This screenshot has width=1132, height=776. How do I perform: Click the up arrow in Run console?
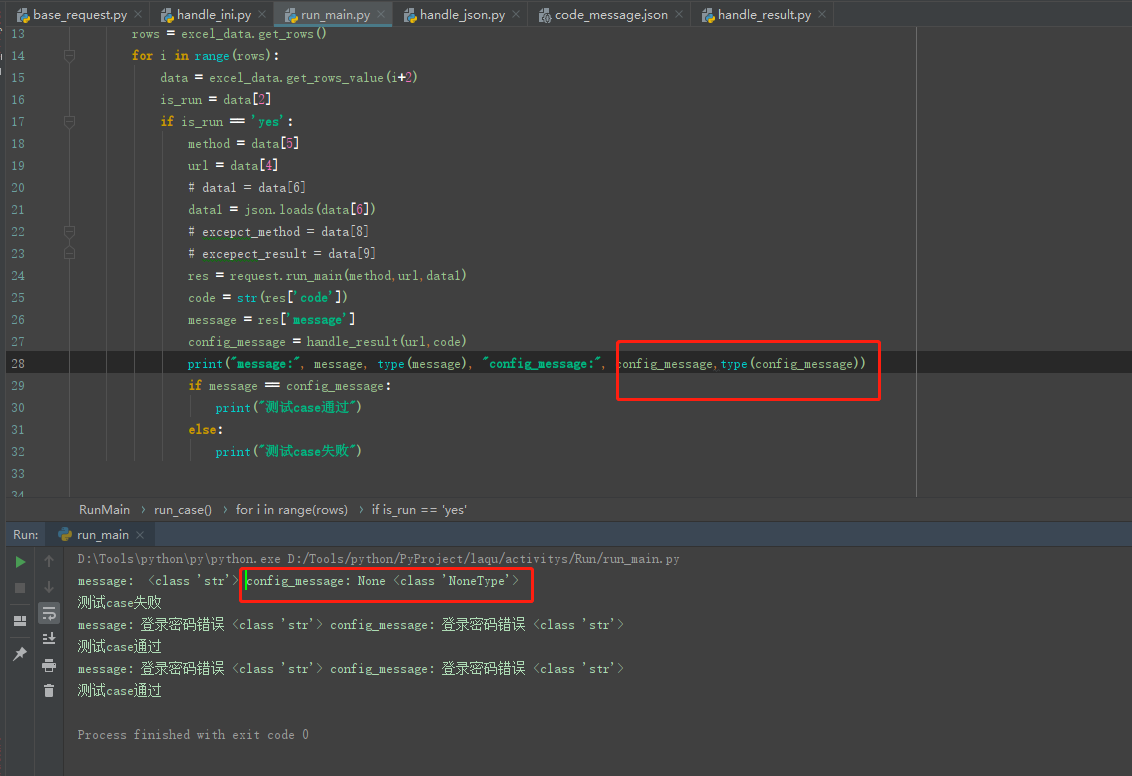coord(49,561)
